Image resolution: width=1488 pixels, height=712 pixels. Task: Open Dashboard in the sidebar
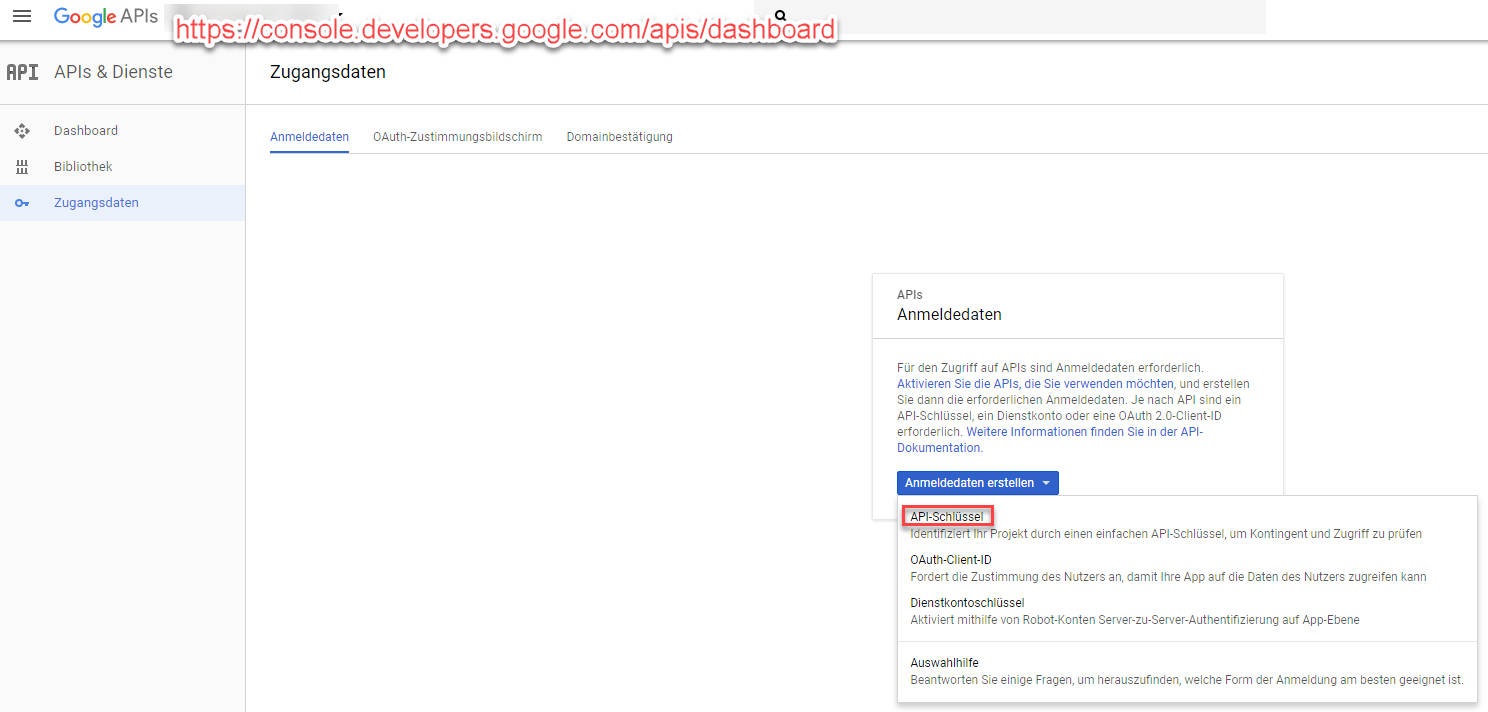click(x=122, y=131)
